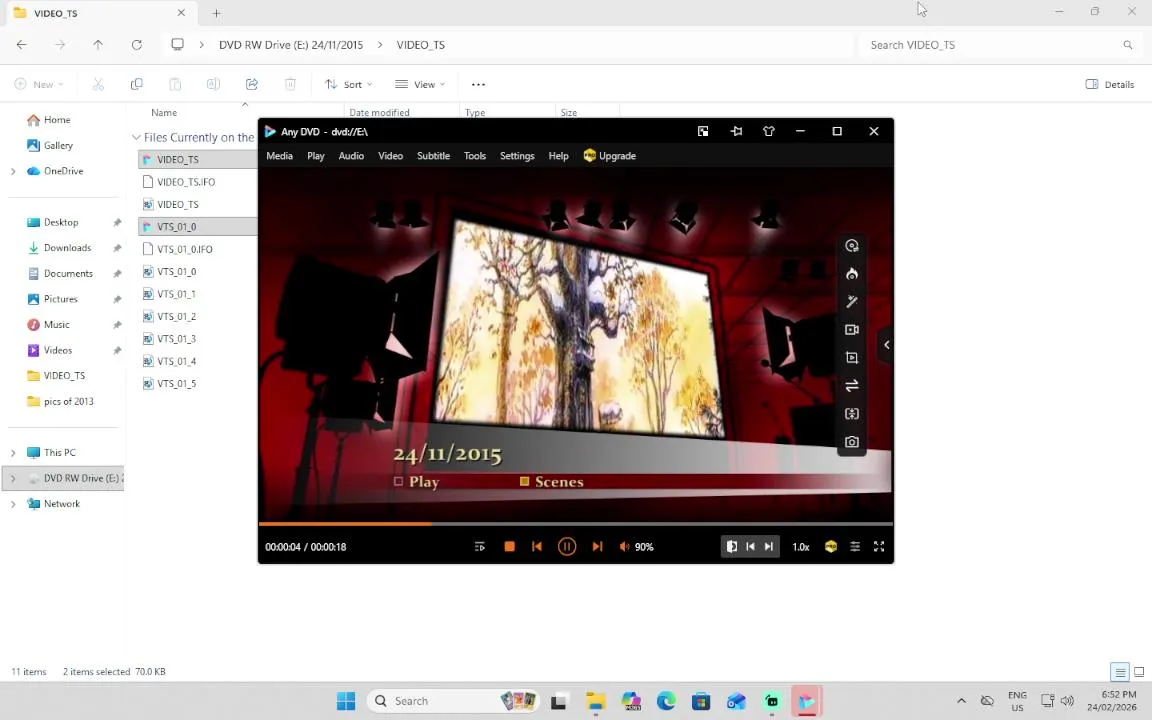Image resolution: width=1152 pixels, height=720 pixels.
Task: Collapse the Files Currently on the Disc group
Action: (136, 137)
